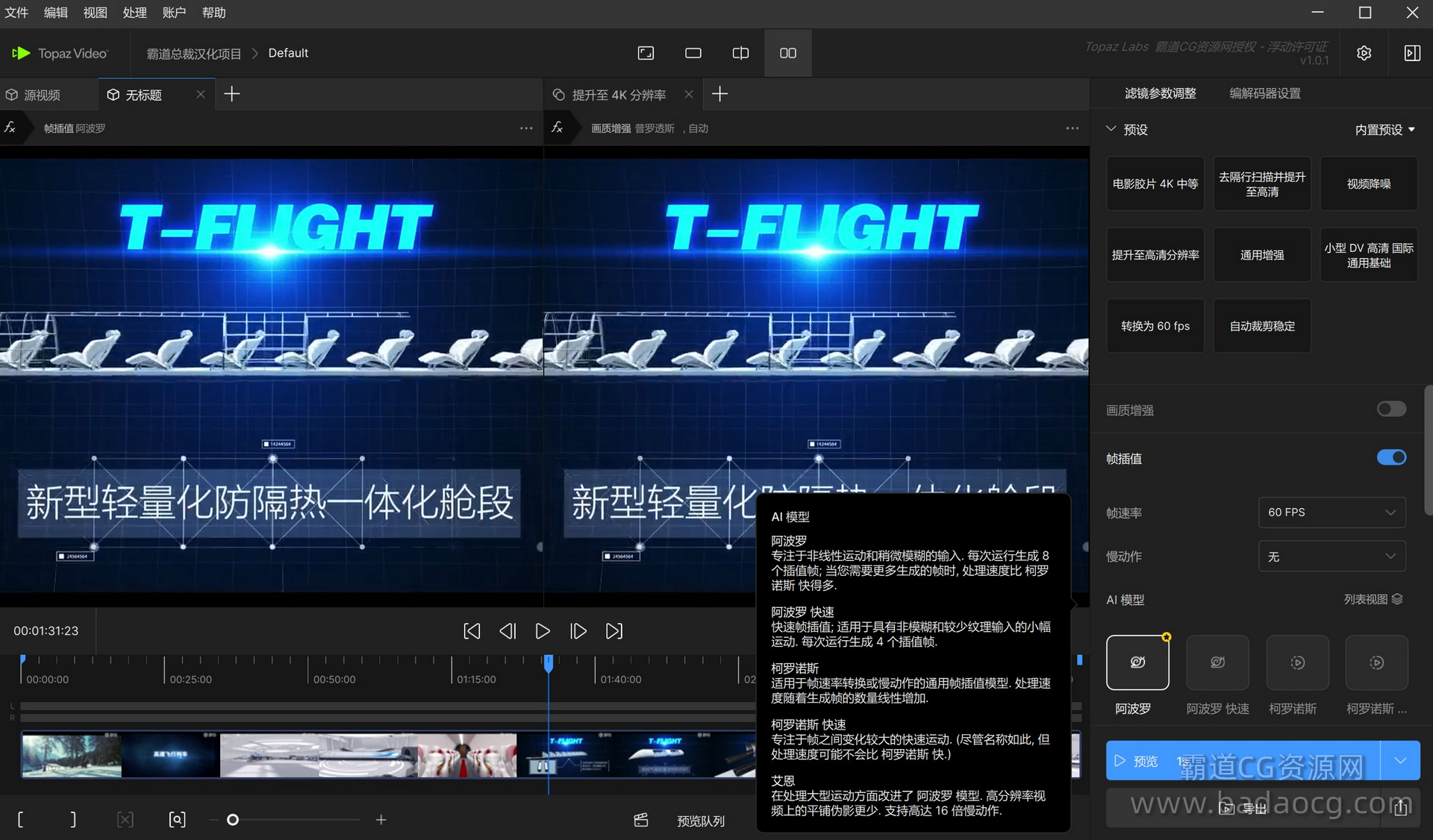Select the split compare view icon

click(740, 53)
